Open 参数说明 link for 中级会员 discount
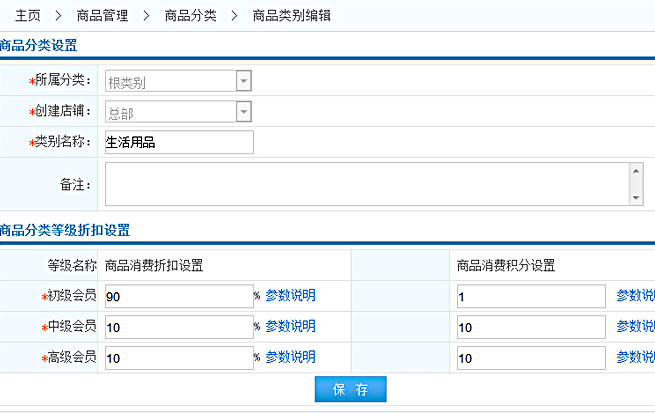The height and width of the screenshot is (413, 655). 290,326
